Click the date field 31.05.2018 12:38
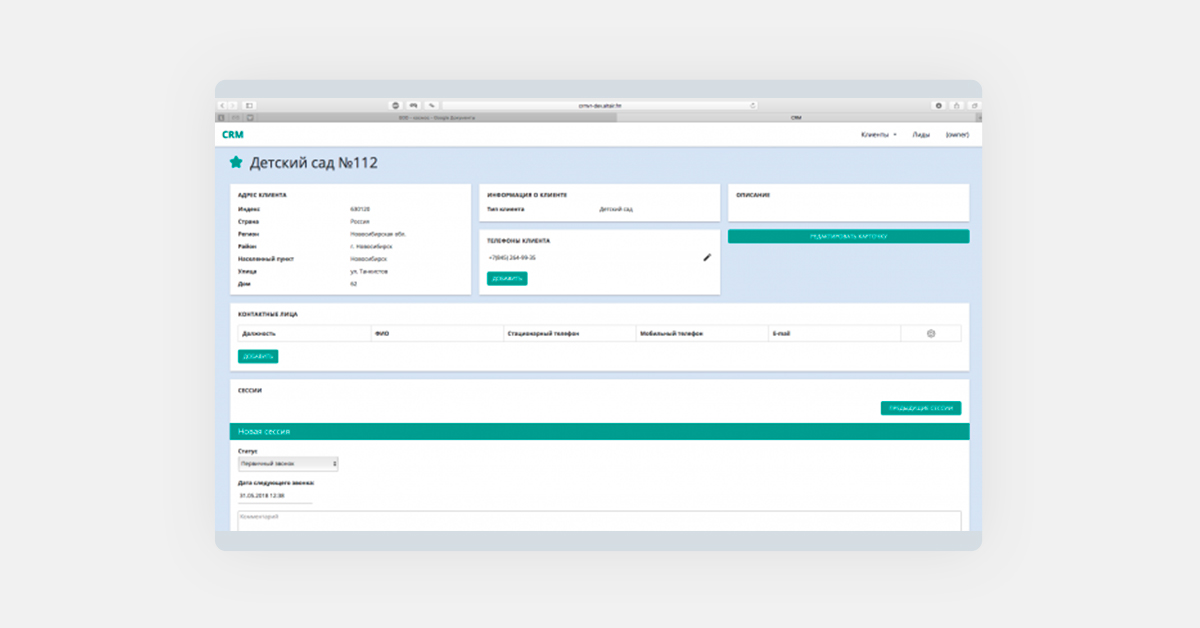The image size is (1200, 628). click(x=275, y=495)
